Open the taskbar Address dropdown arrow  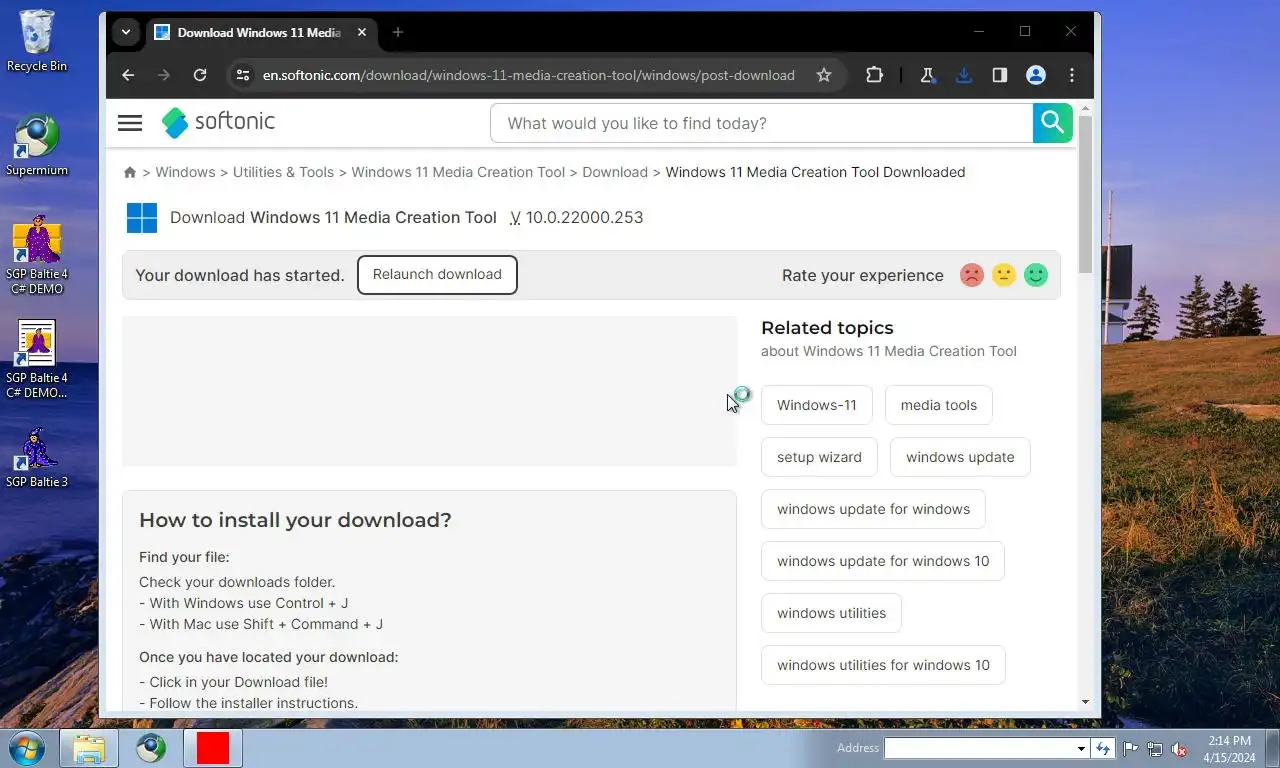point(1081,748)
